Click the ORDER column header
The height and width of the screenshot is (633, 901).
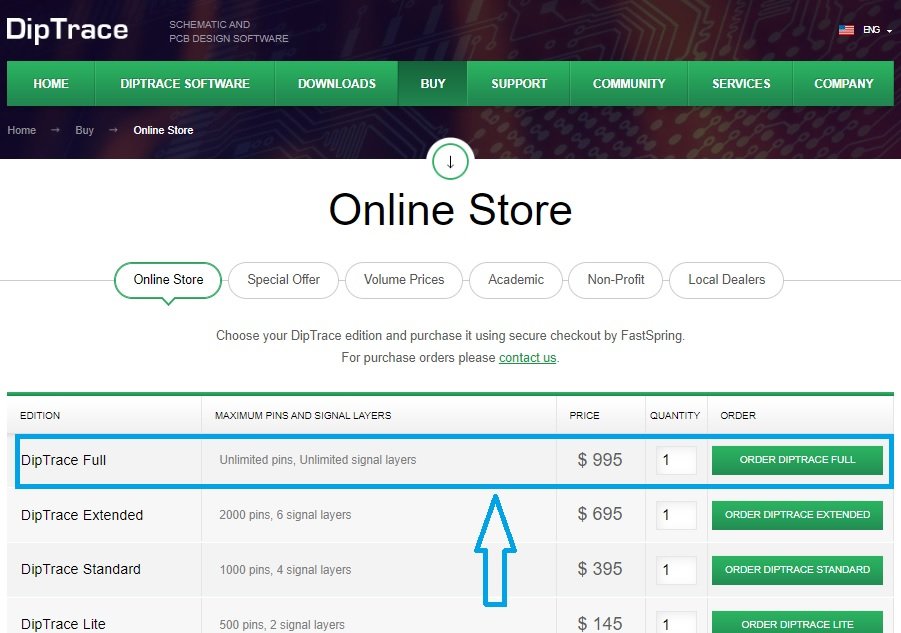(738, 416)
